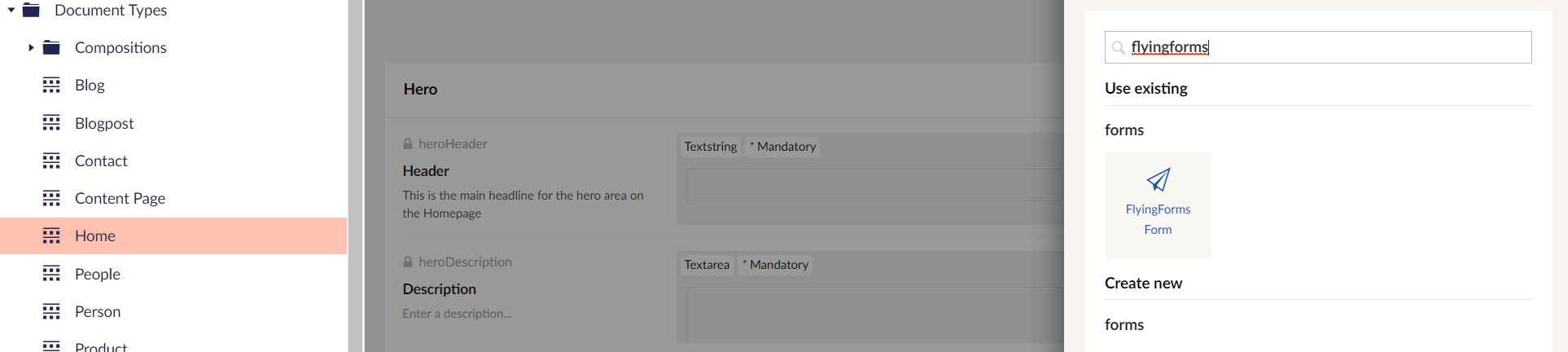This screenshot has height=352, width=1568.
Task: Open the Content Page document type
Action: click(120, 198)
